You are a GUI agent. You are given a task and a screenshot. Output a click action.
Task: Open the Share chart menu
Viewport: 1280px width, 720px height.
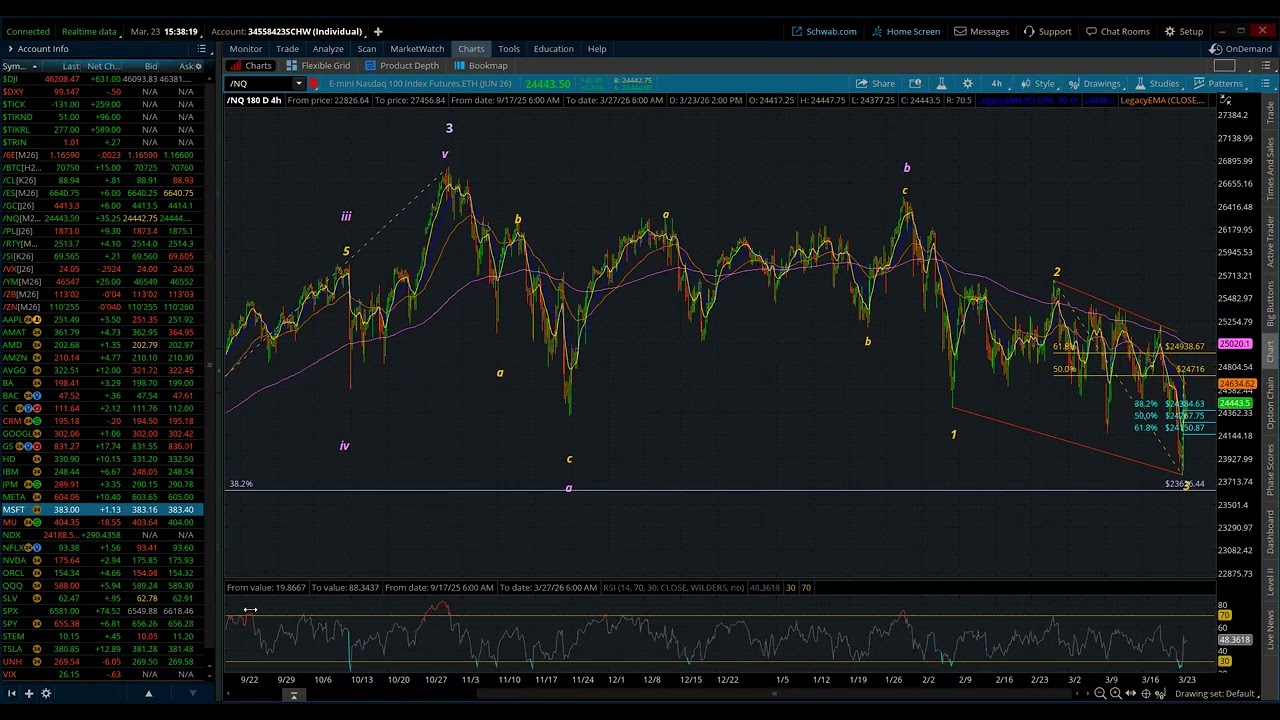pos(875,83)
